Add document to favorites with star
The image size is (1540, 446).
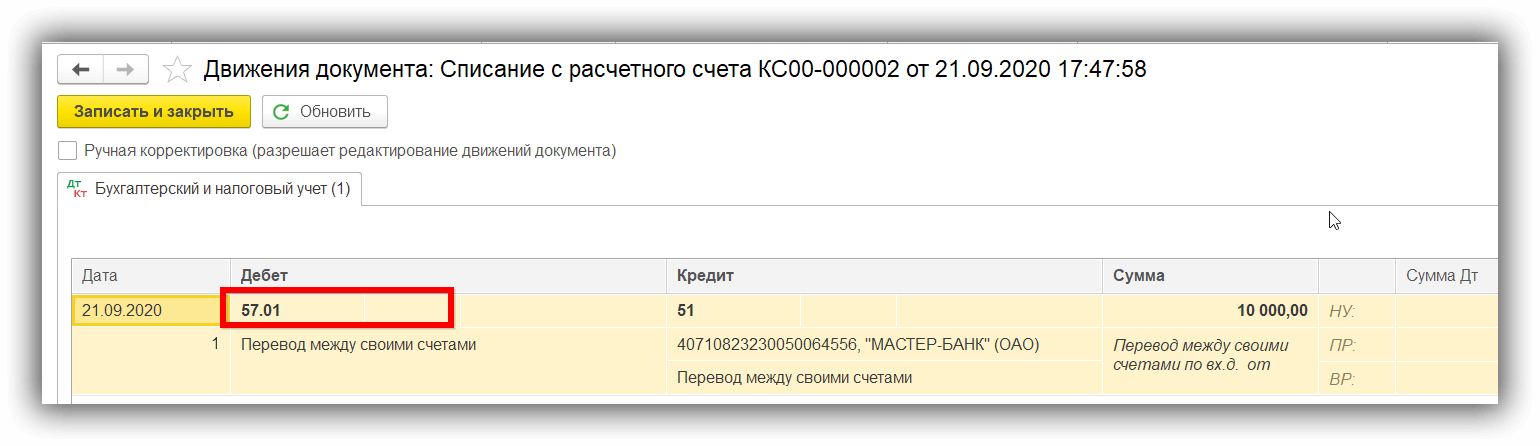[x=177, y=69]
